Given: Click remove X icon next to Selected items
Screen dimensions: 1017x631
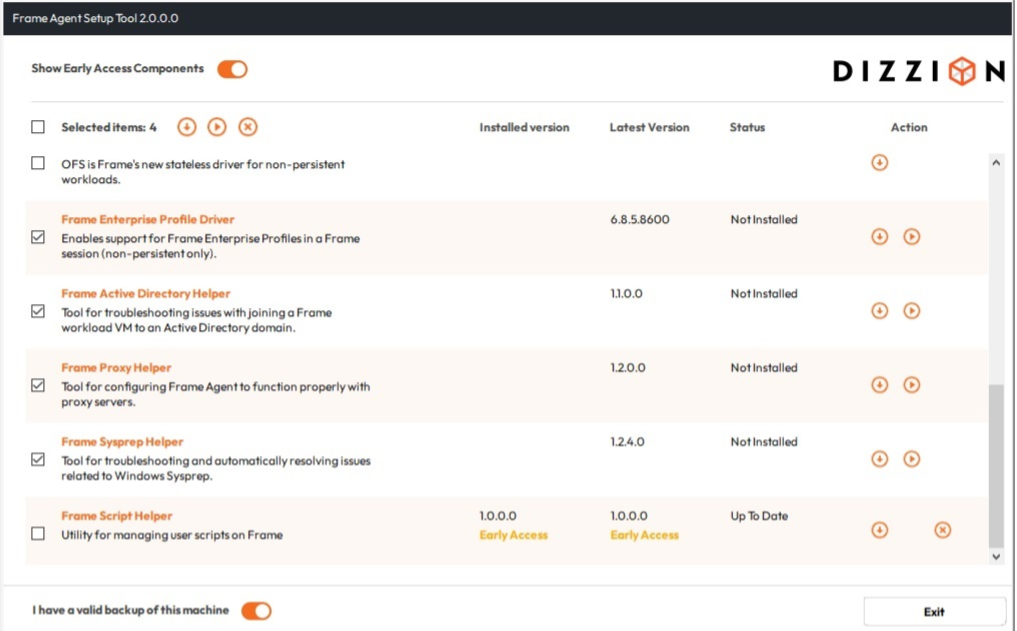Looking at the screenshot, I should [x=248, y=127].
